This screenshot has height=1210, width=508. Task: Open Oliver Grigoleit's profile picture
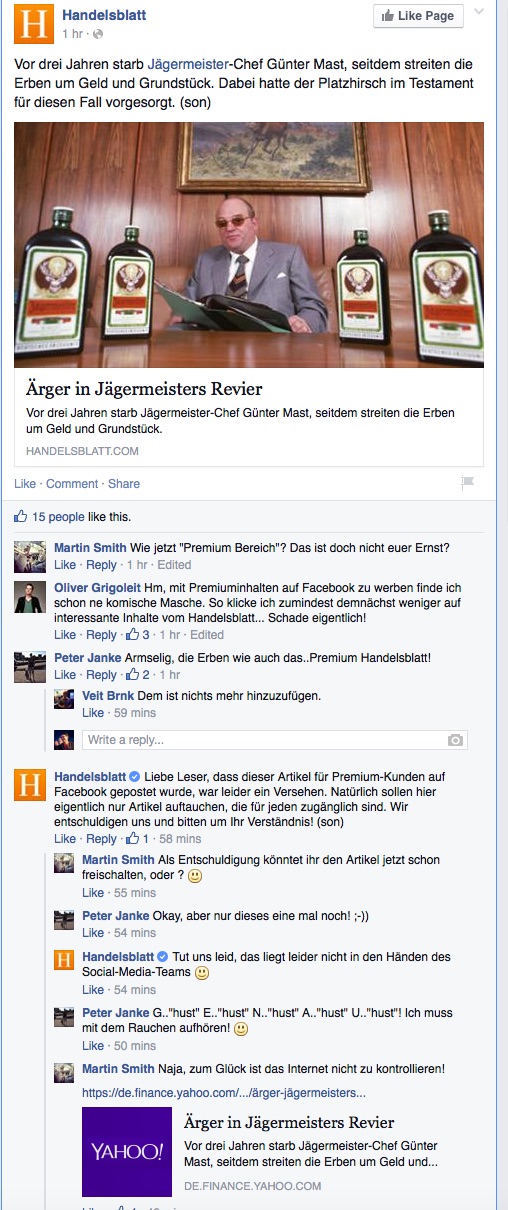click(x=30, y=597)
